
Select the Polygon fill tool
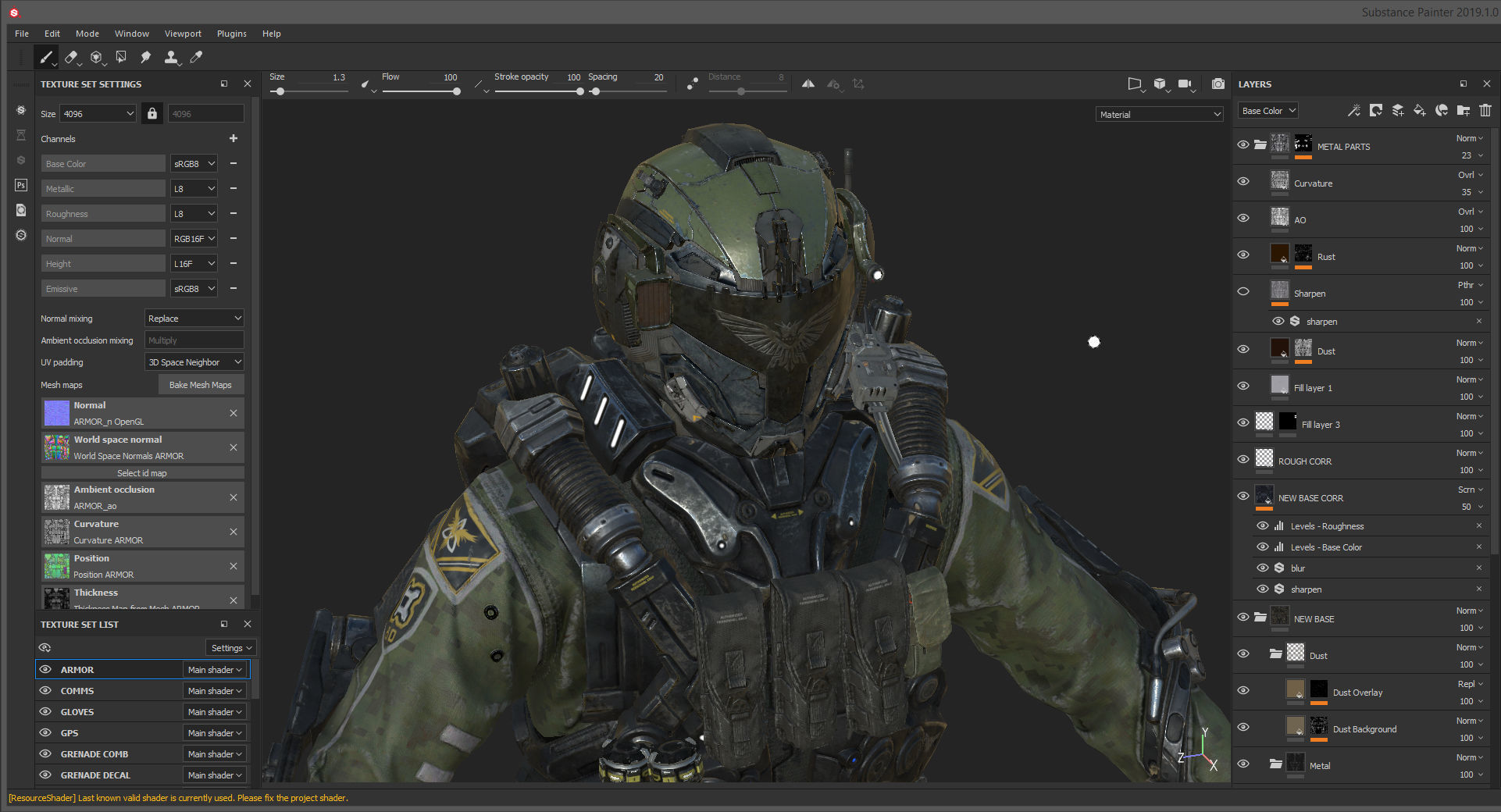[x=121, y=57]
